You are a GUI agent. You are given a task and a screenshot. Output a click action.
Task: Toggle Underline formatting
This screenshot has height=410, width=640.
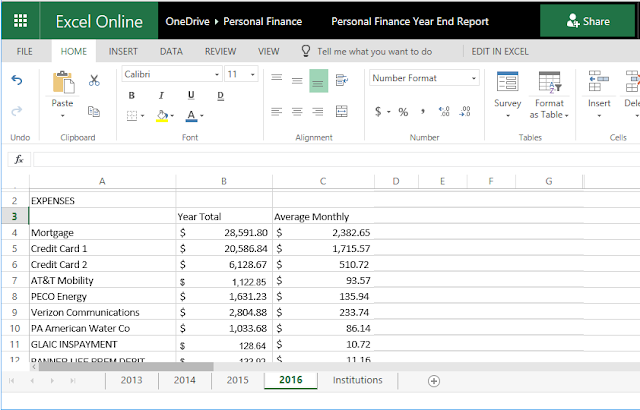[x=188, y=96]
